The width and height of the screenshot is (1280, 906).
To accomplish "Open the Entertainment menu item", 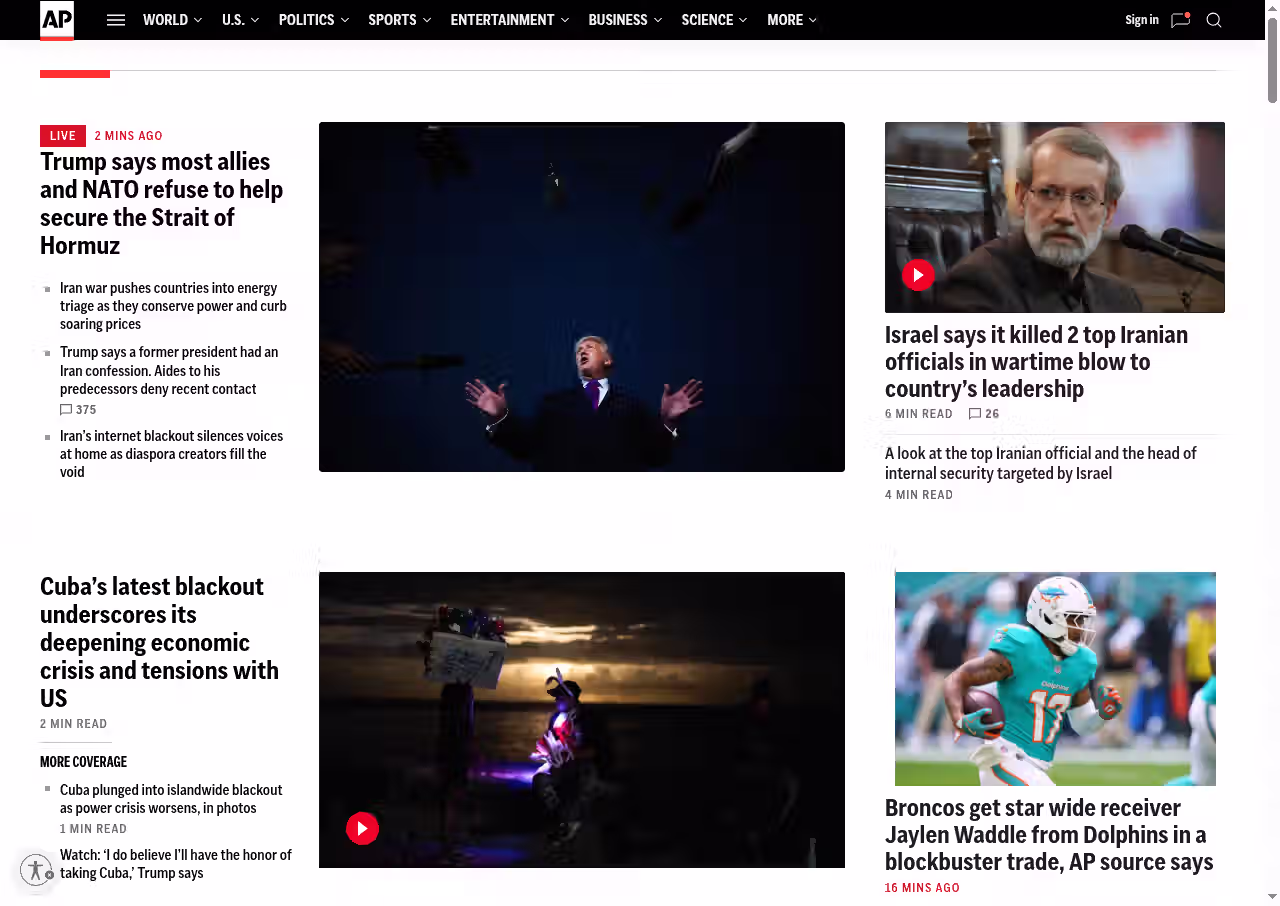I will [502, 20].
